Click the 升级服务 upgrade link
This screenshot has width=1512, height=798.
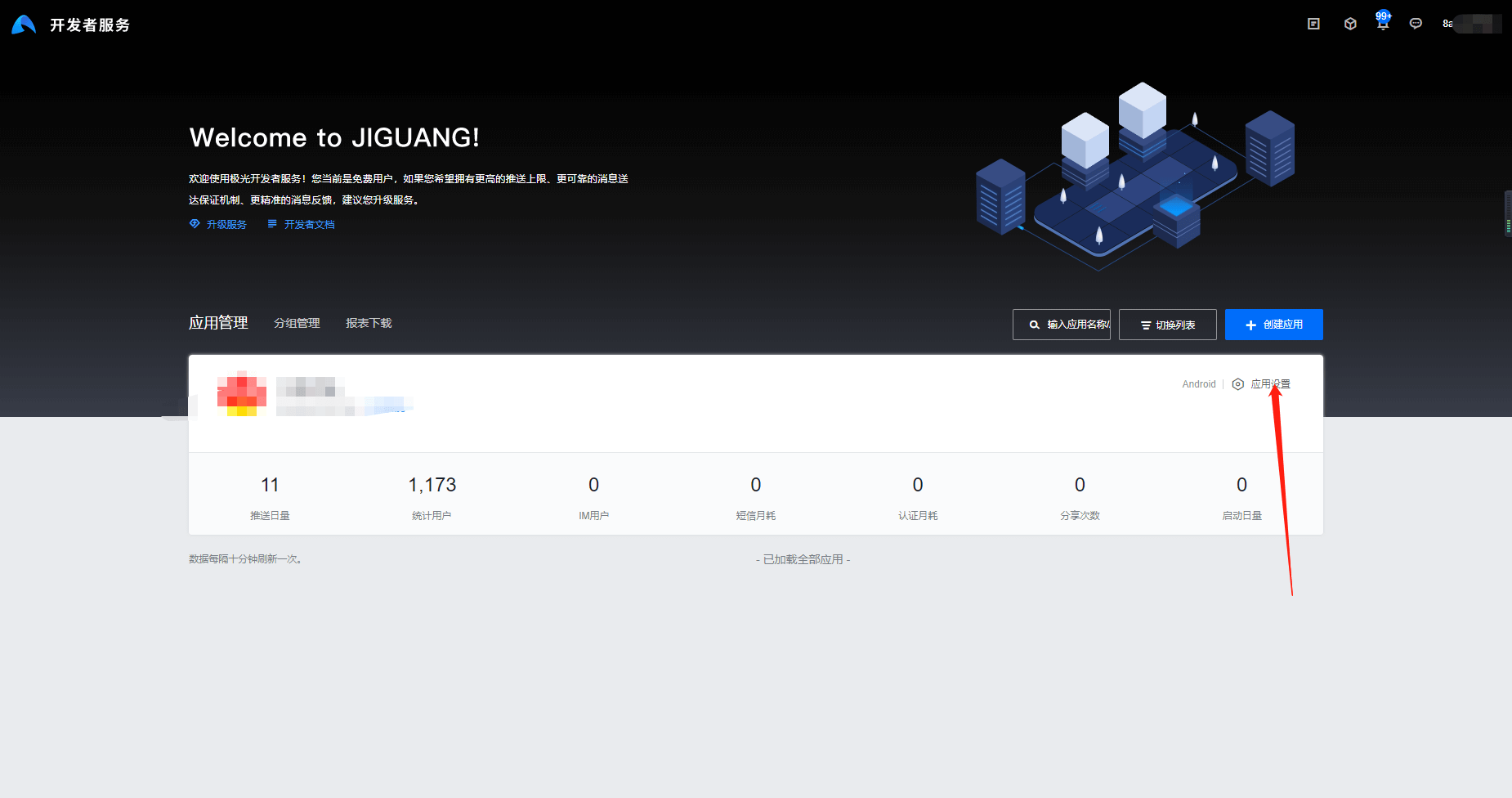coord(226,224)
